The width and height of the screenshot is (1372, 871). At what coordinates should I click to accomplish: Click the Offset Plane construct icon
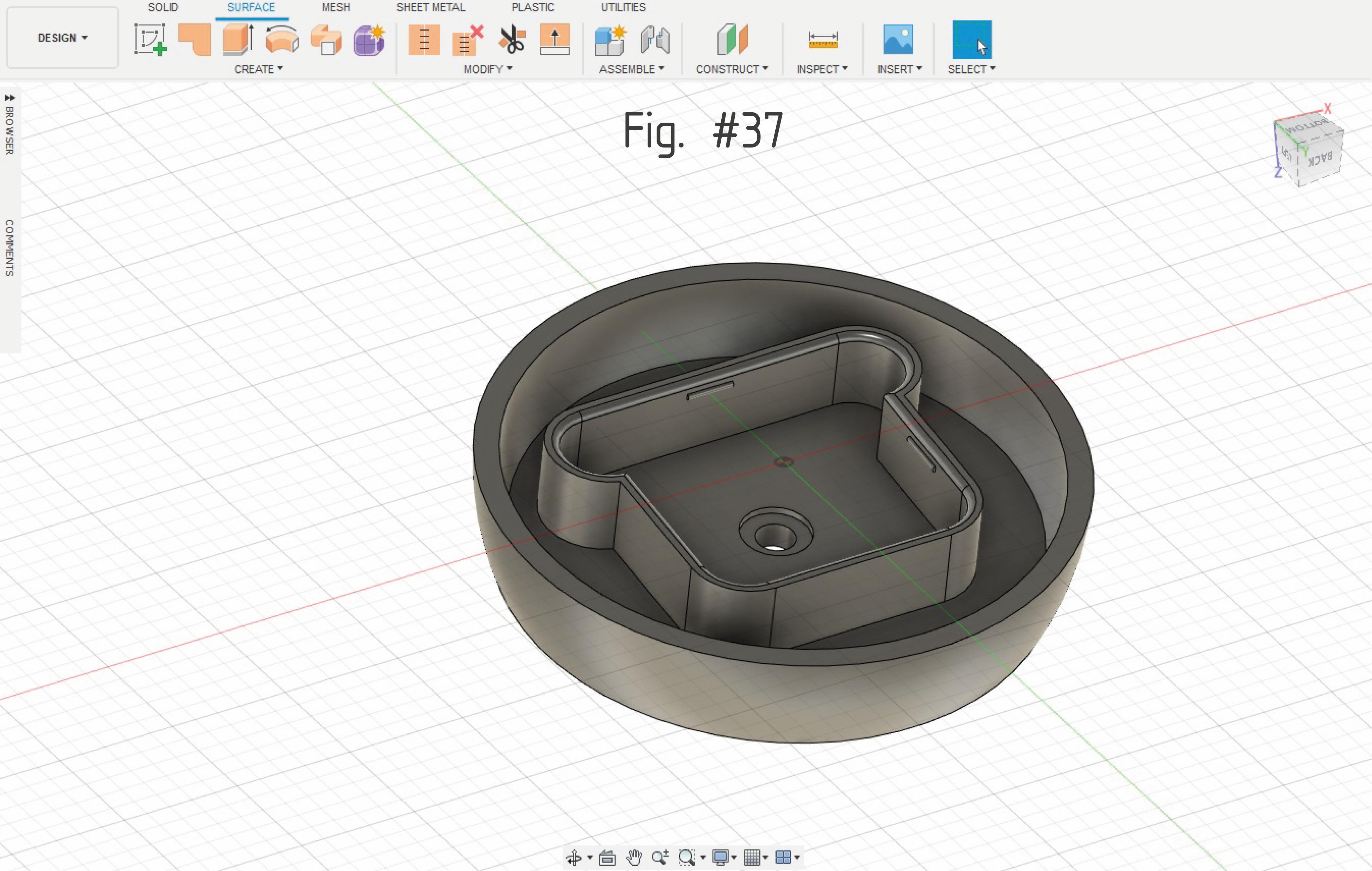(732, 39)
